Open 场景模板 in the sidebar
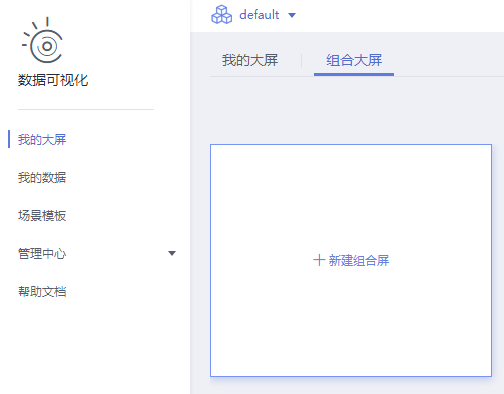This screenshot has height=394, width=504. coord(42,215)
